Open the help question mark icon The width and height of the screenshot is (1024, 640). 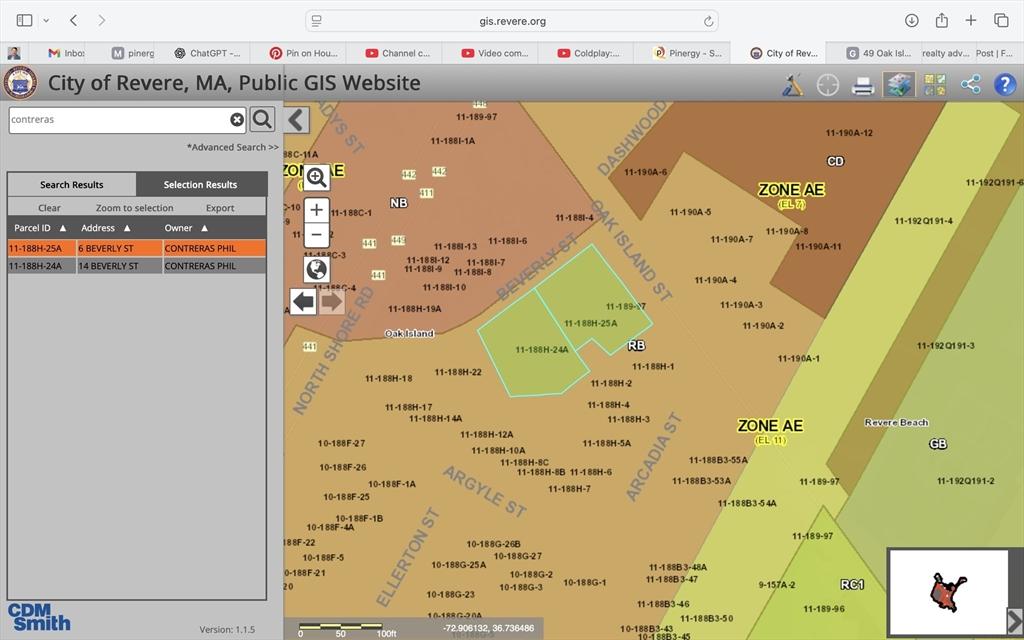tap(1005, 85)
